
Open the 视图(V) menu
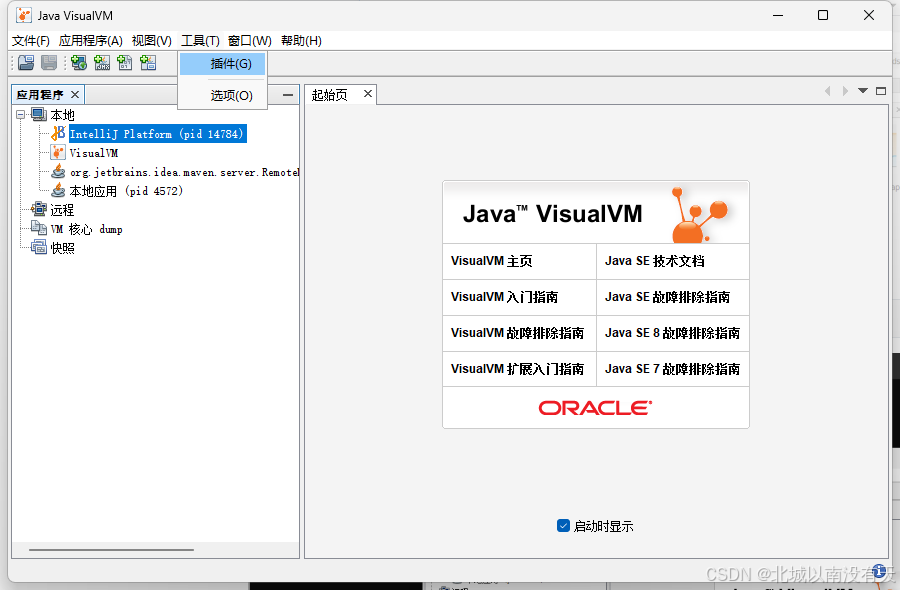(152, 41)
